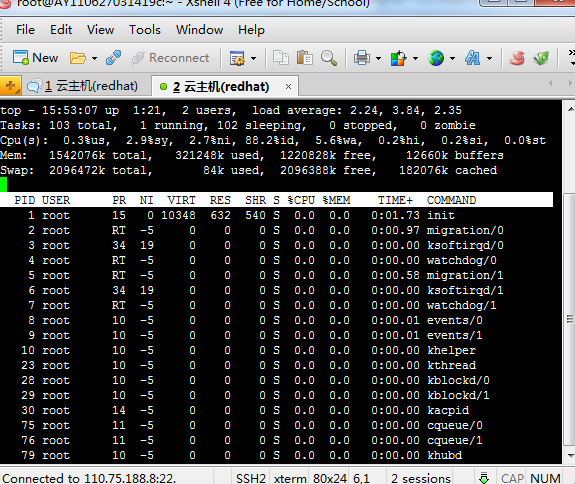Open the Window menu
Image resolution: width=575 pixels, height=484 pixels.
[199, 30]
